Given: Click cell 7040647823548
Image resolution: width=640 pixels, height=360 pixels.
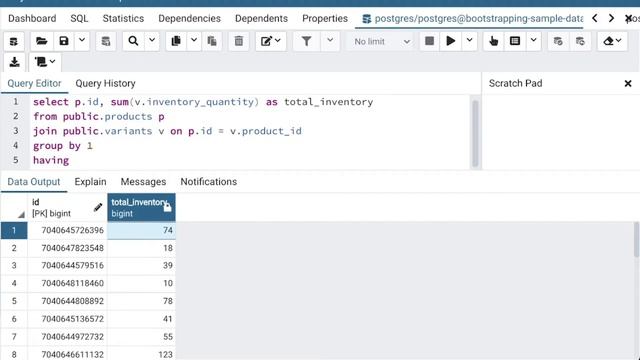Looking at the screenshot, I should tap(67, 248).
